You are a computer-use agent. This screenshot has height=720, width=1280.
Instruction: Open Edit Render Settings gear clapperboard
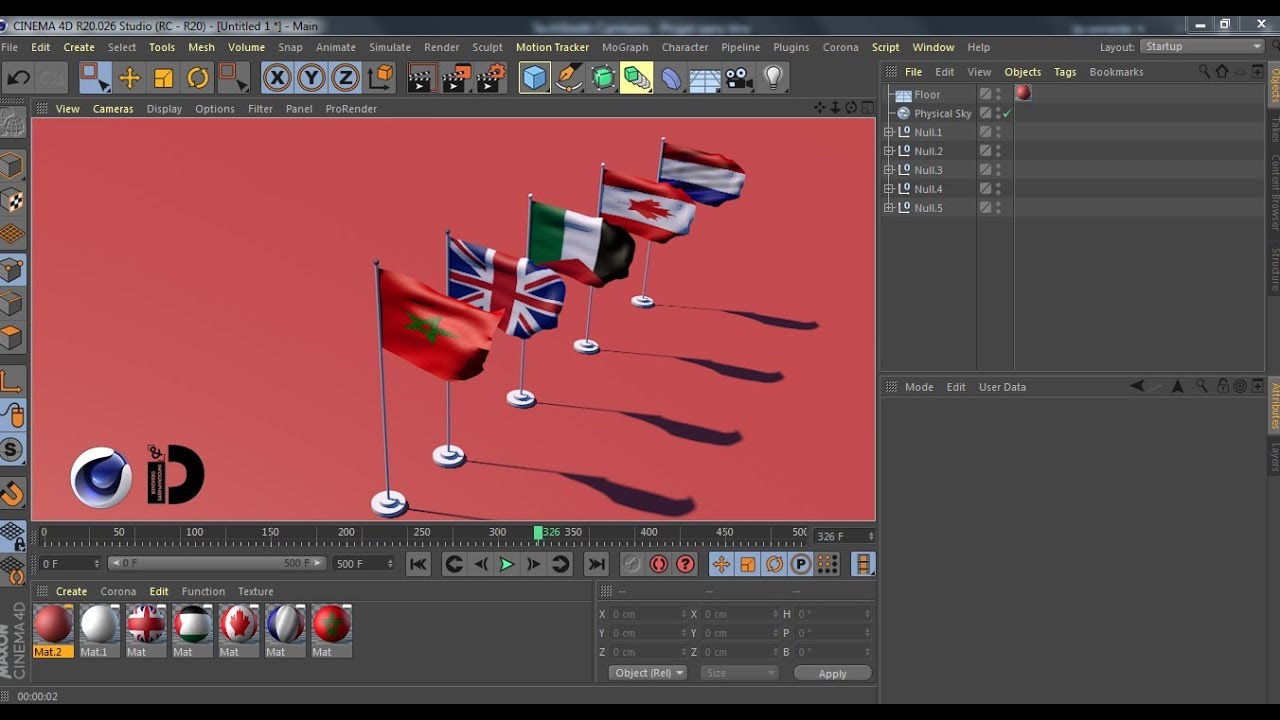pyautogui.click(x=491, y=77)
